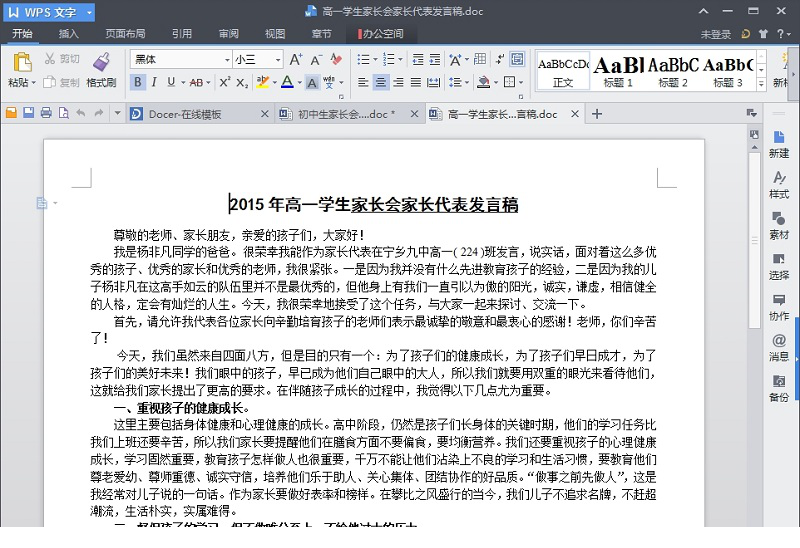
Task: Clear formatting with the eraser icon
Action: pyautogui.click(x=336, y=59)
